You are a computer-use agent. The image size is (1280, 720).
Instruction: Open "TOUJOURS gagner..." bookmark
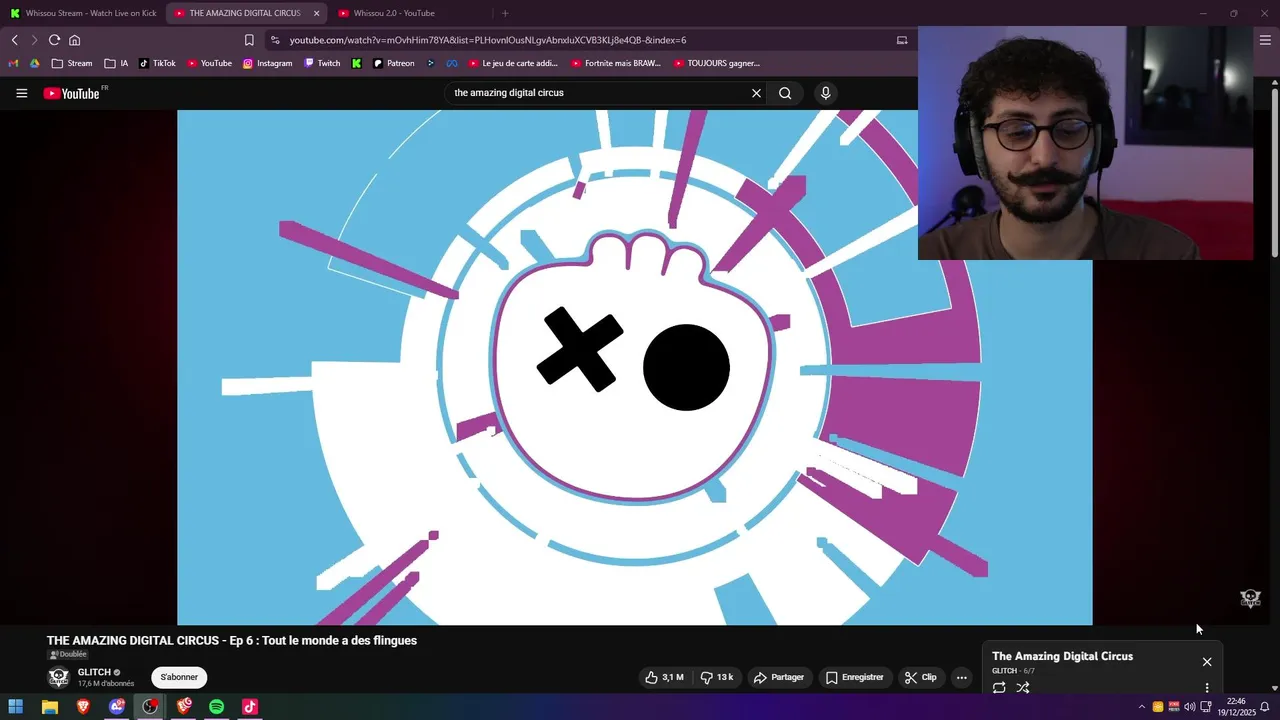tap(717, 63)
